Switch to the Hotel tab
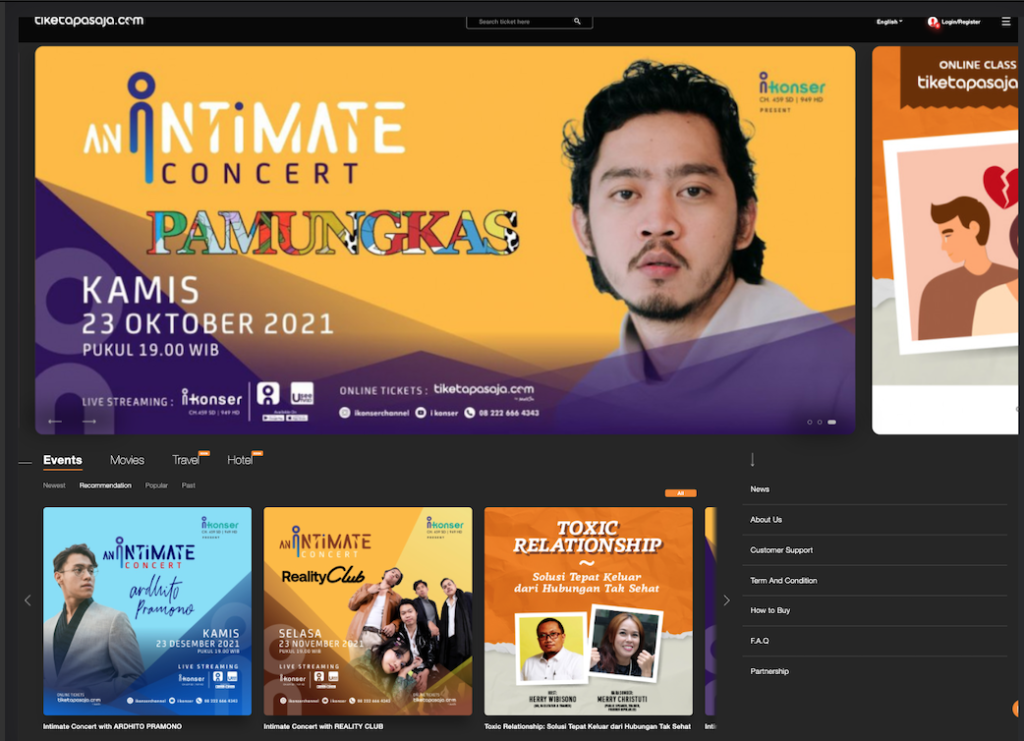The image size is (1024, 741). [240, 460]
